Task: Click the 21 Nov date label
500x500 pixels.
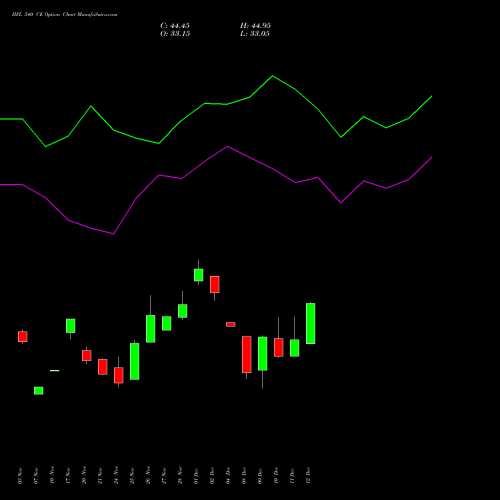Action: pyautogui.click(x=100, y=476)
